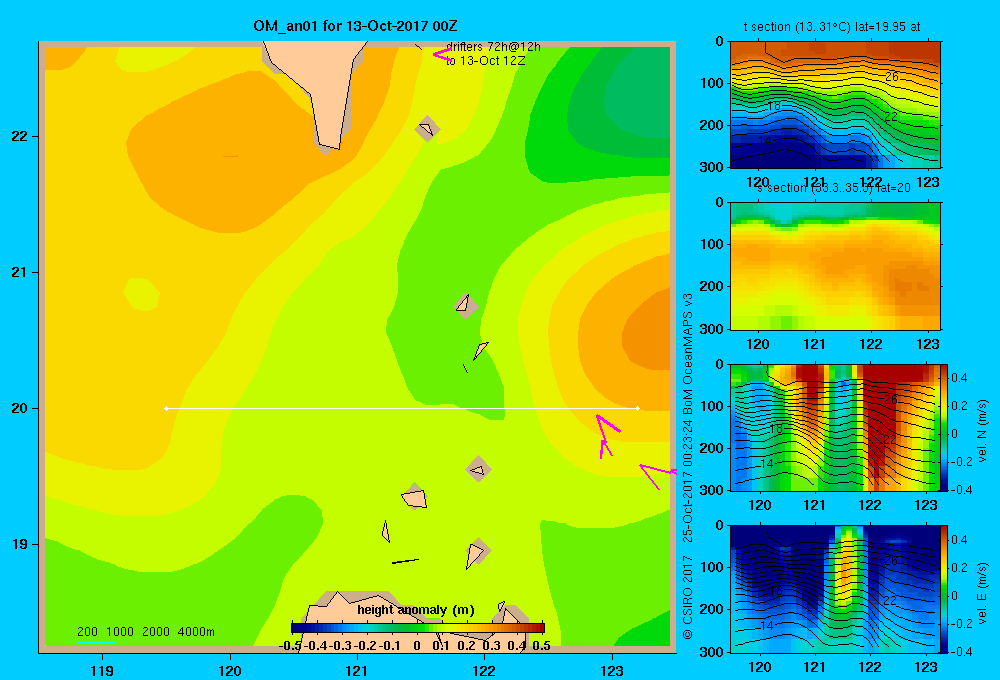
Task: Click the 300 depth label on temperature section
Action: pyautogui.click(x=712, y=167)
